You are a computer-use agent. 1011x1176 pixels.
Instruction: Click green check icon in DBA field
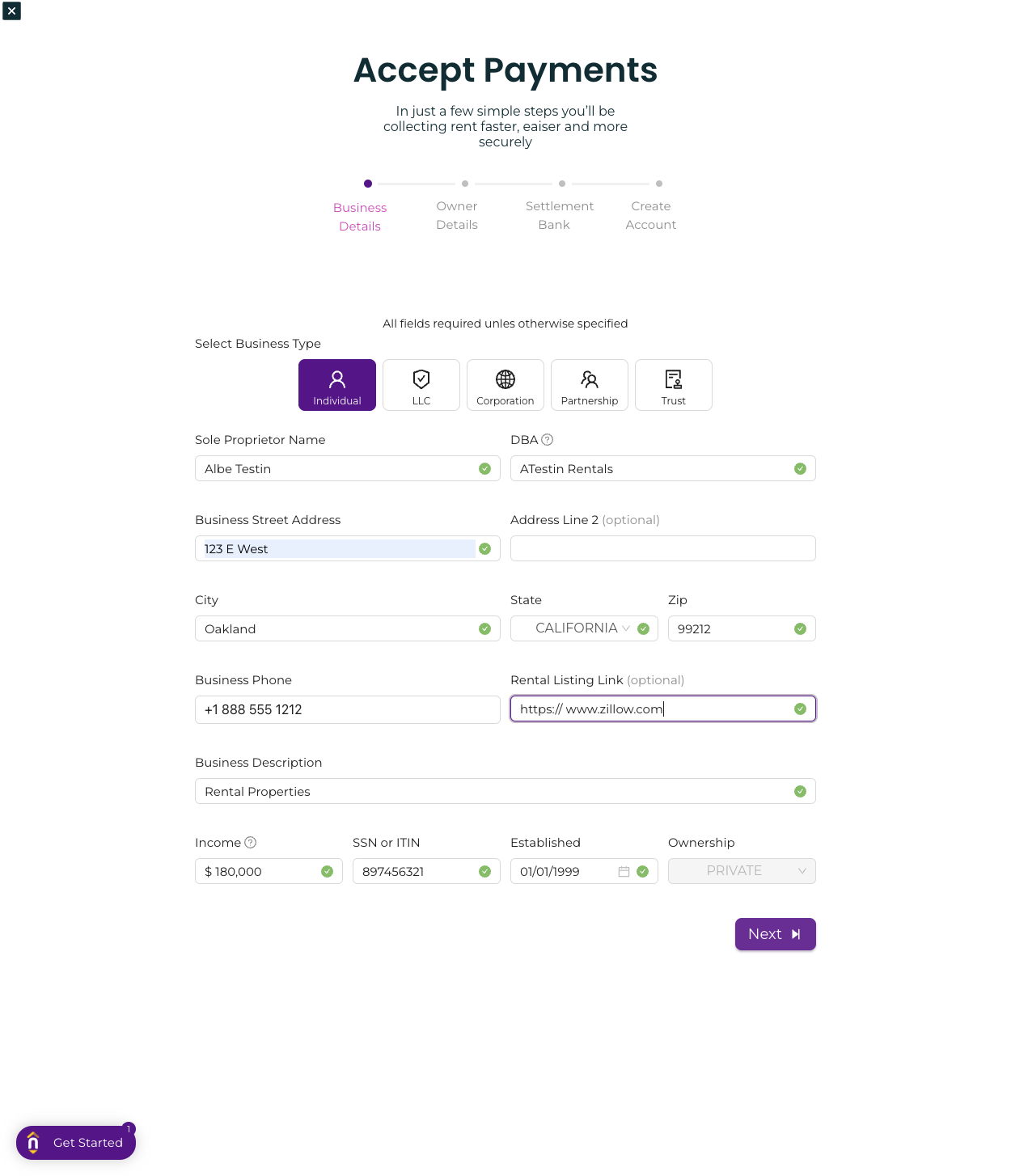coord(800,468)
